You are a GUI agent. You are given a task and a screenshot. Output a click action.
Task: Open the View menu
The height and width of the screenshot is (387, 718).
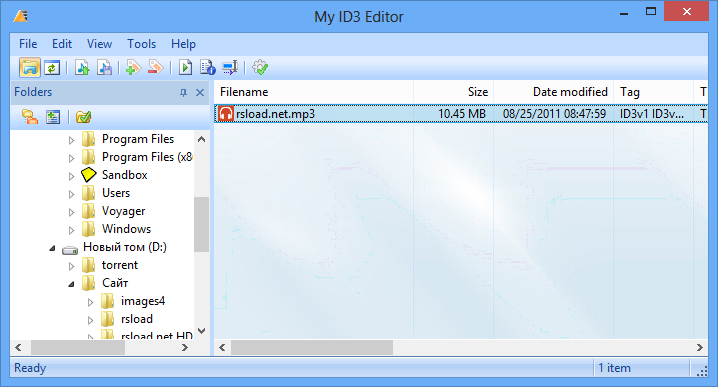99,44
